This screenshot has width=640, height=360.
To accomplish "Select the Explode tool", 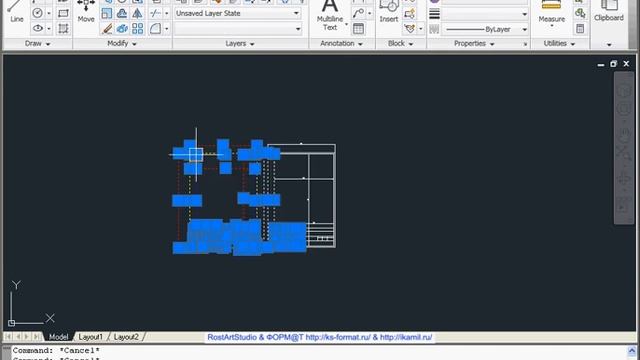I will (x=122, y=28).
